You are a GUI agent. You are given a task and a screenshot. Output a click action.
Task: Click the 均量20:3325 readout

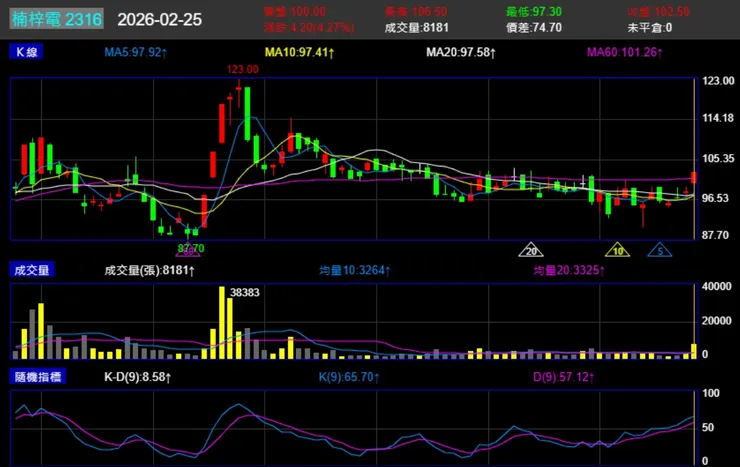coord(569,270)
